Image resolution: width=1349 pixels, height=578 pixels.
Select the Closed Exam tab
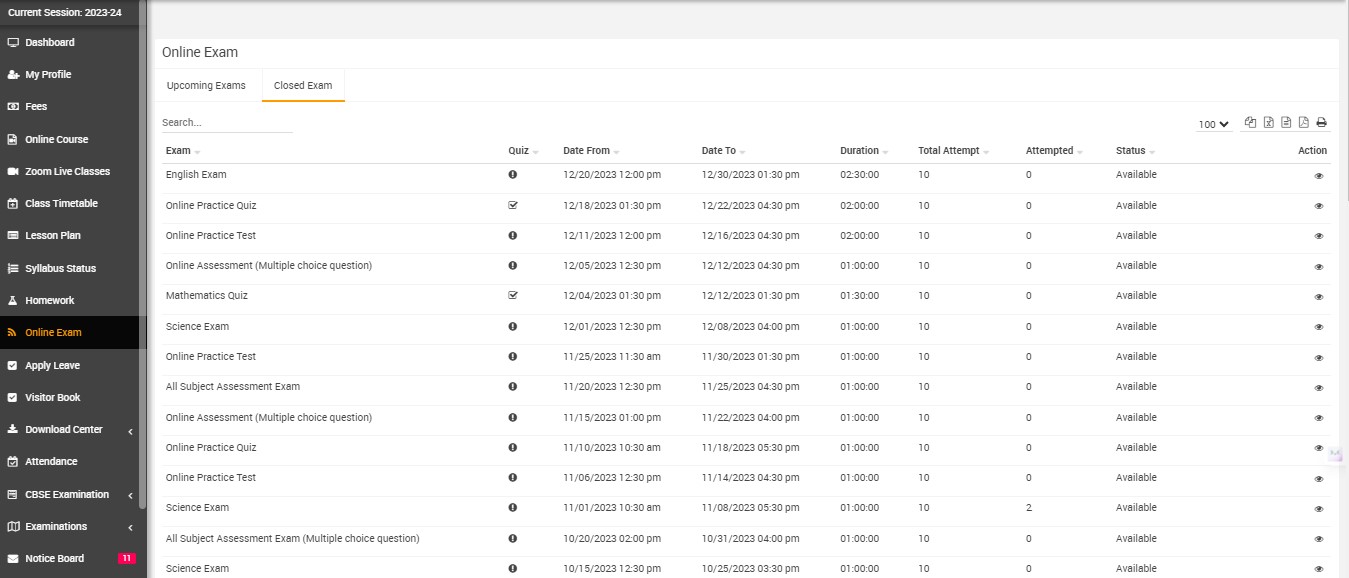pyautogui.click(x=303, y=85)
